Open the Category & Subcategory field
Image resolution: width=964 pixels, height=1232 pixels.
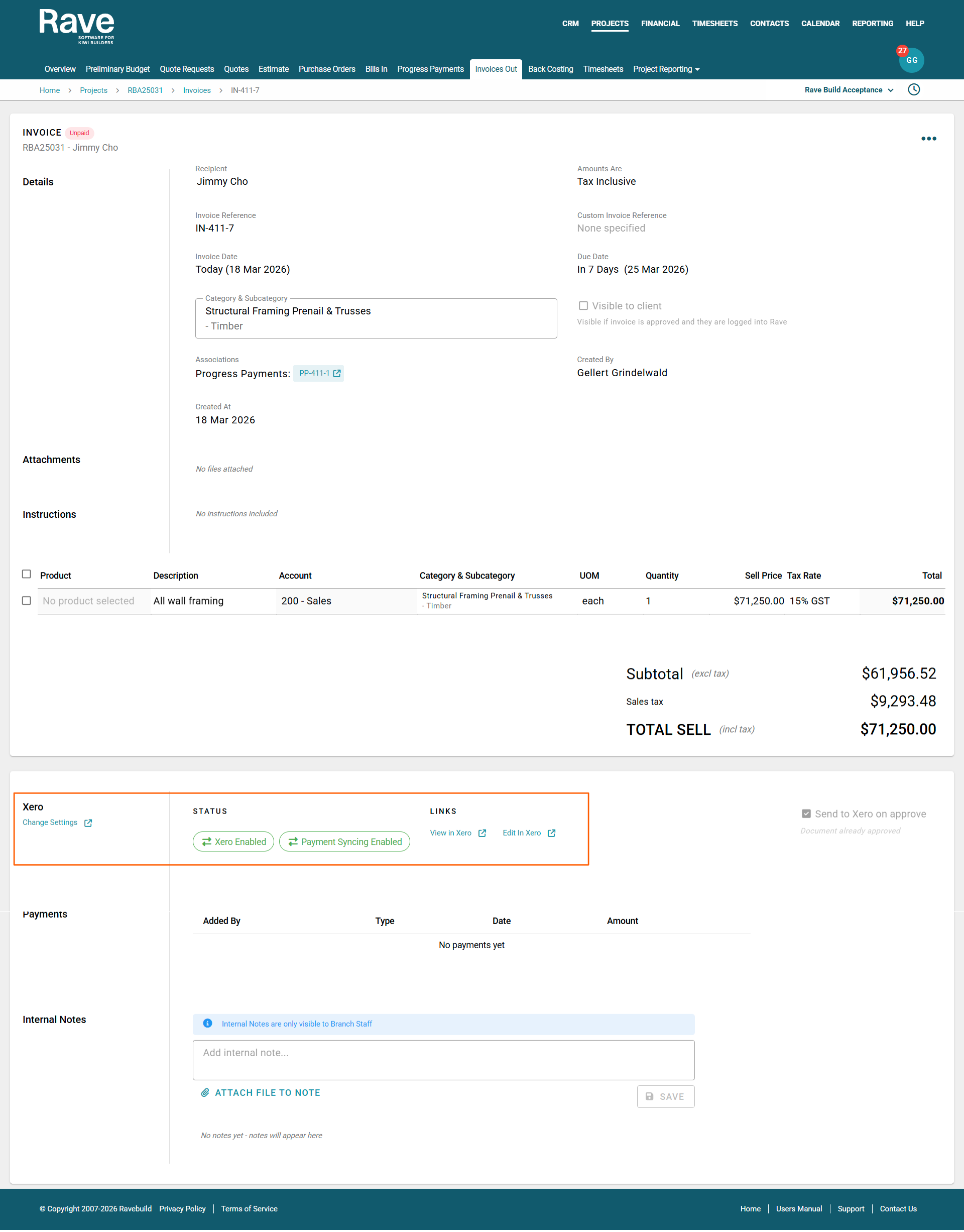(376, 318)
